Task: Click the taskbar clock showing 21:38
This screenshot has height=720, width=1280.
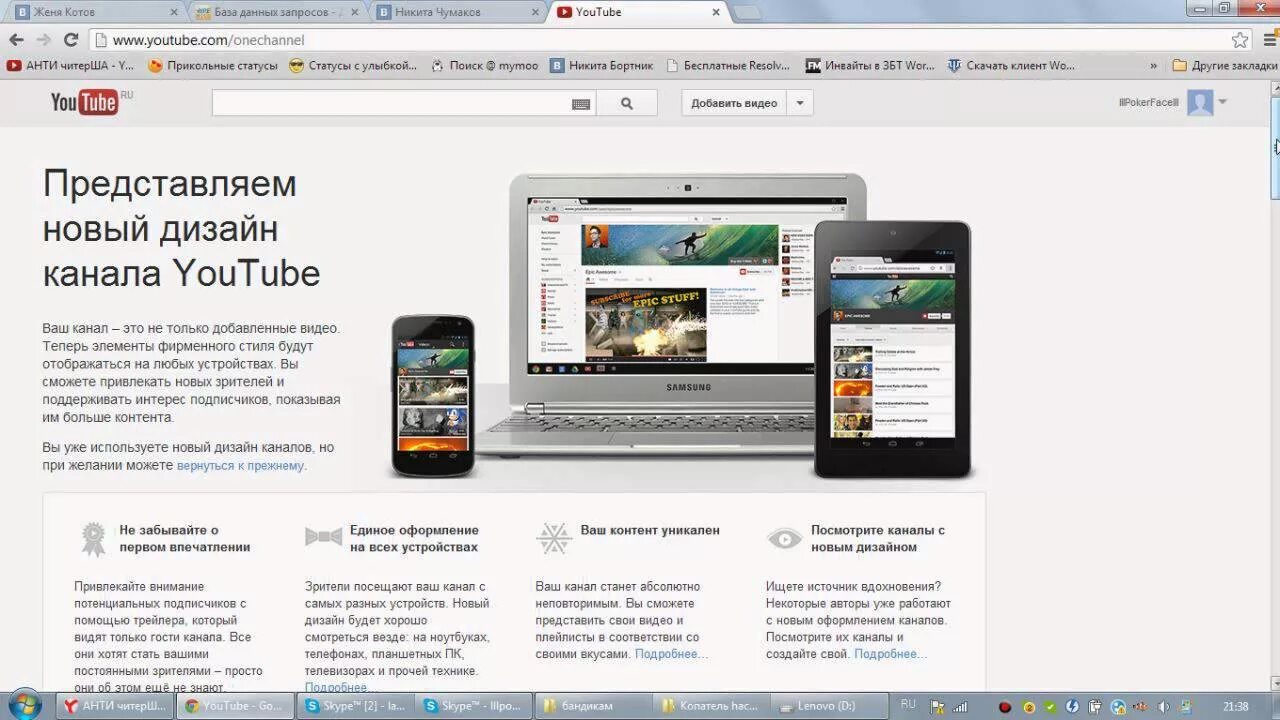Action: 1235,707
